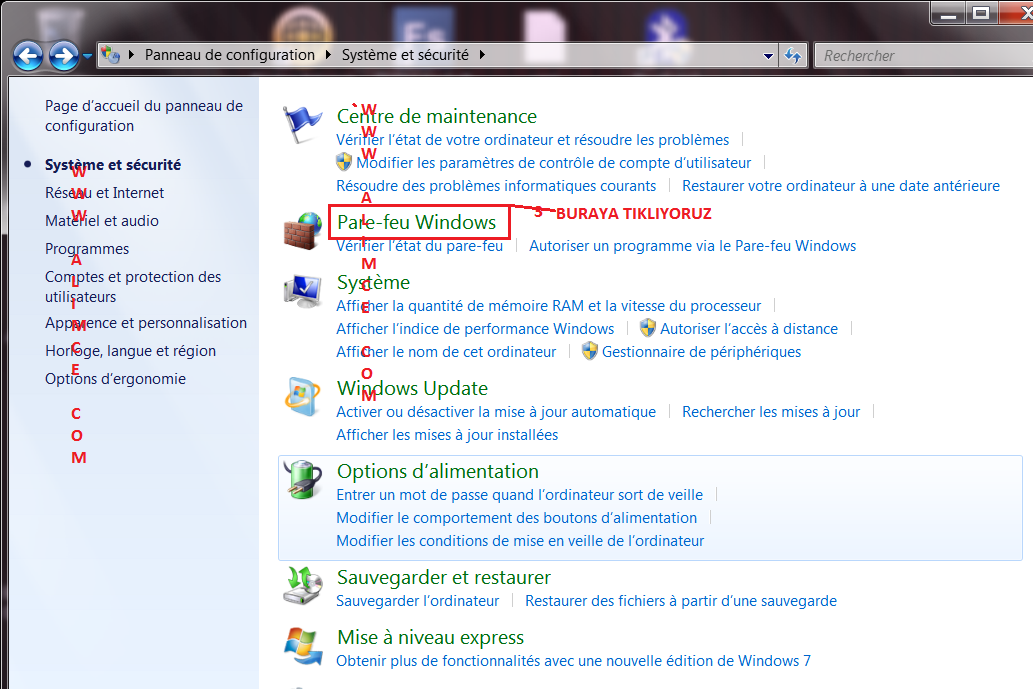Image resolution: width=1033 pixels, height=689 pixels.
Task: Click Vérifier l'état du pare-feu
Action: pyautogui.click(x=420, y=246)
